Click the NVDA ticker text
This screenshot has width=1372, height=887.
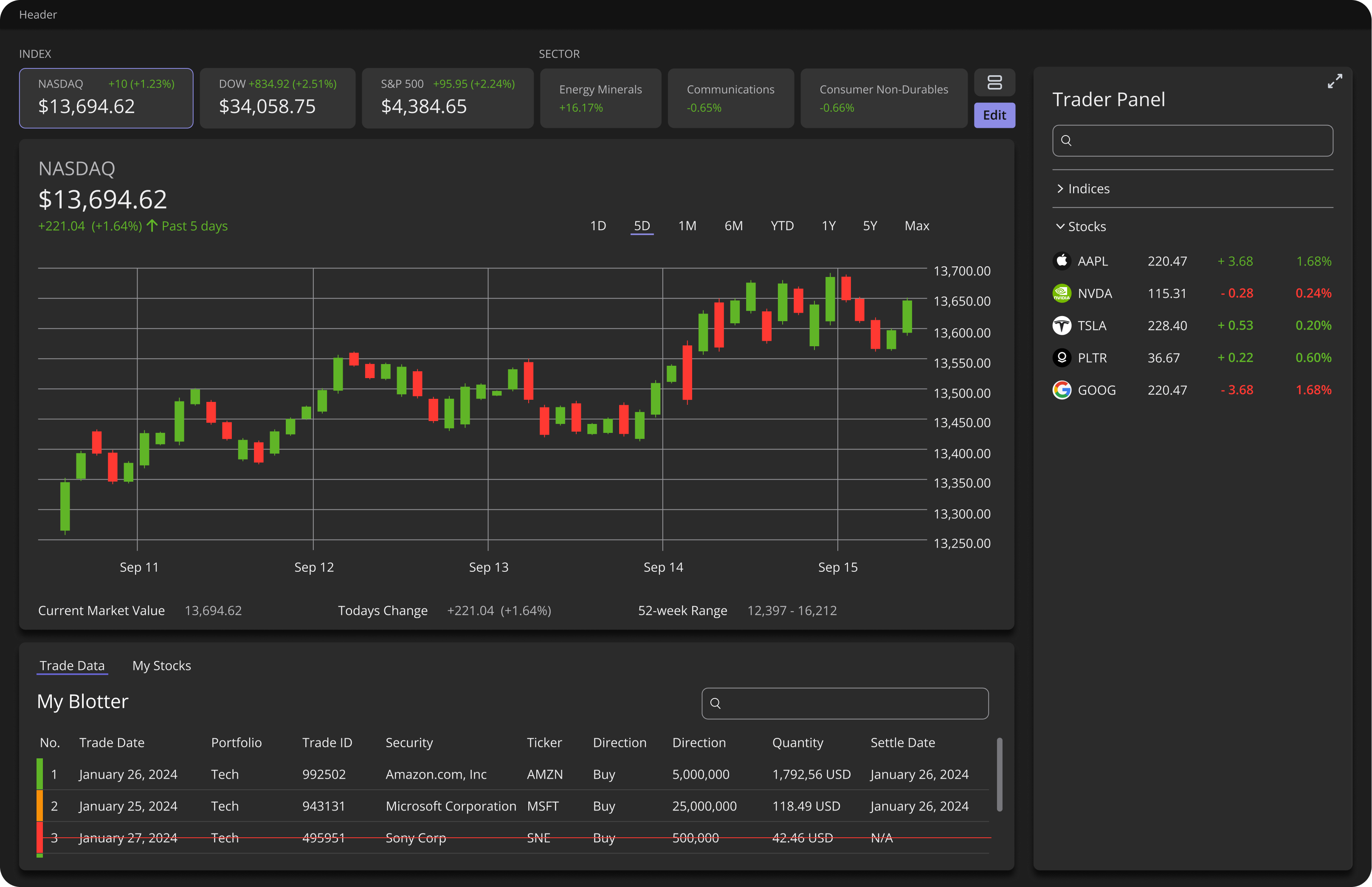[1094, 293]
